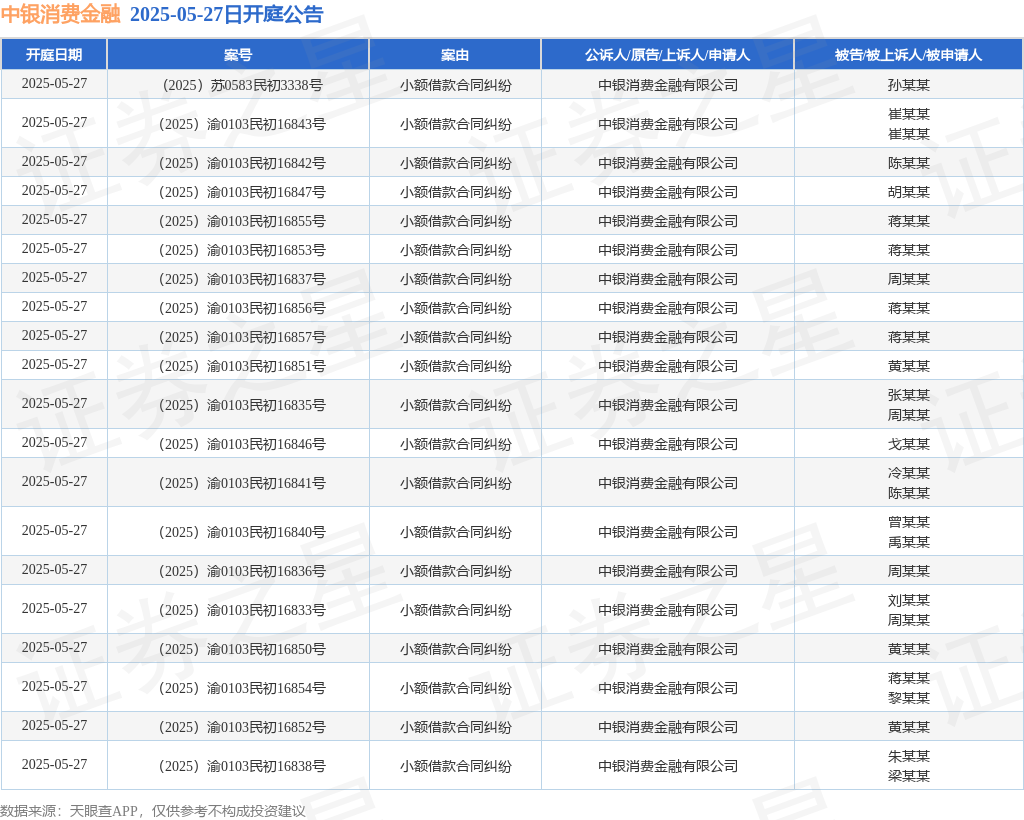Viewport: 1024px width, 820px height.
Task: Click defendant 孙某某
Action: coord(908,85)
